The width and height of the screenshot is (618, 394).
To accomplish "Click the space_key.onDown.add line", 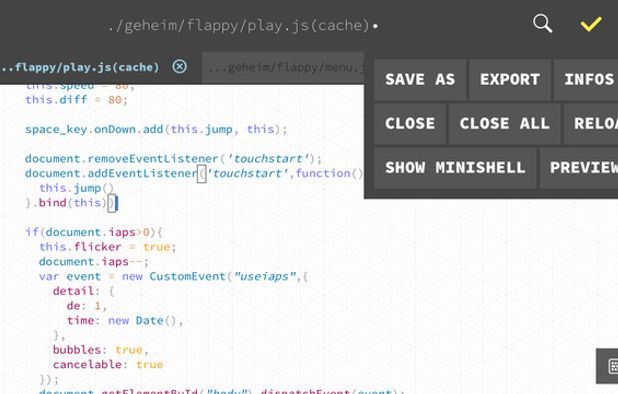I will tap(156, 129).
